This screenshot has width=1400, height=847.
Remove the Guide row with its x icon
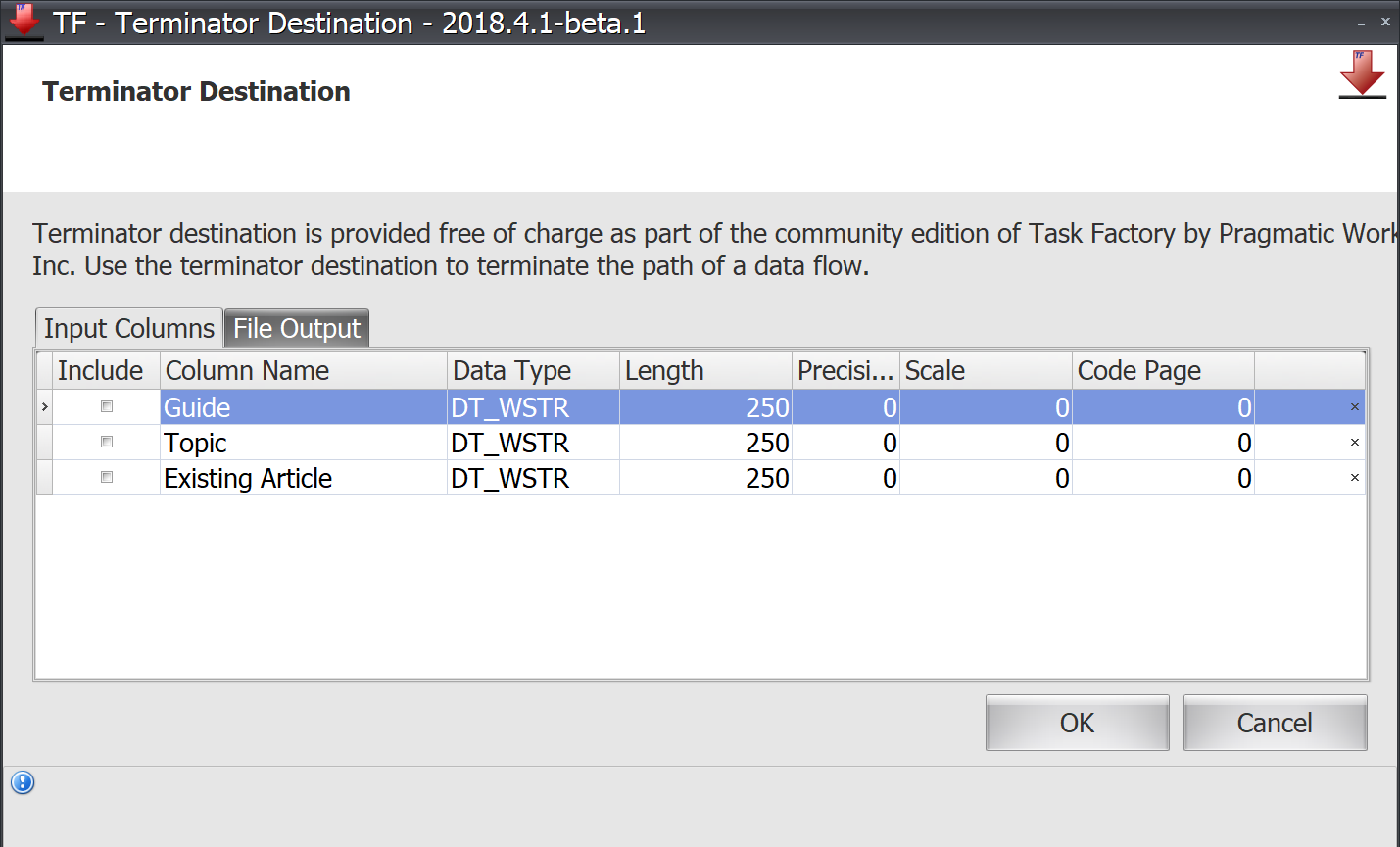1355,407
